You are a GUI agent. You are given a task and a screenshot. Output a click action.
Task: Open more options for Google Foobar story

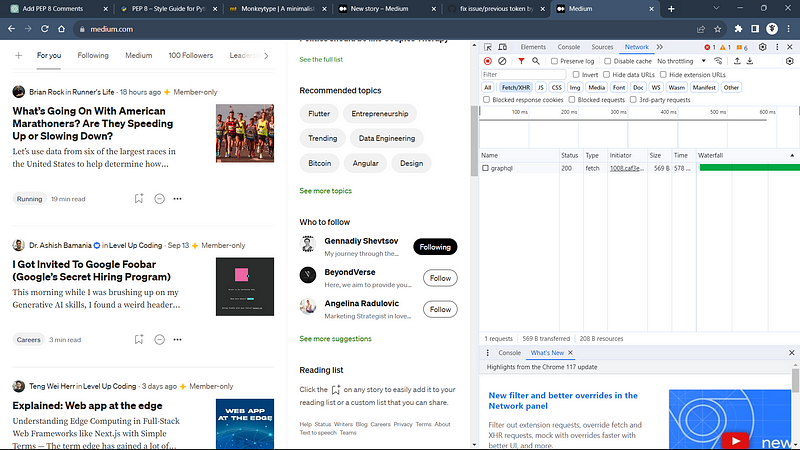click(x=177, y=339)
